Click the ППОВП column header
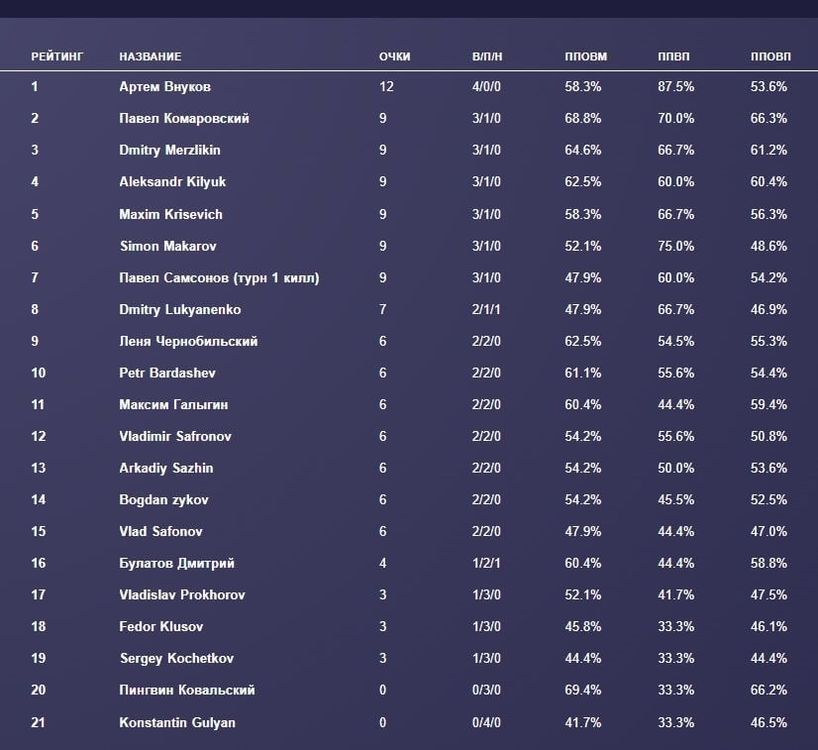The height and width of the screenshot is (750, 818). [770, 57]
